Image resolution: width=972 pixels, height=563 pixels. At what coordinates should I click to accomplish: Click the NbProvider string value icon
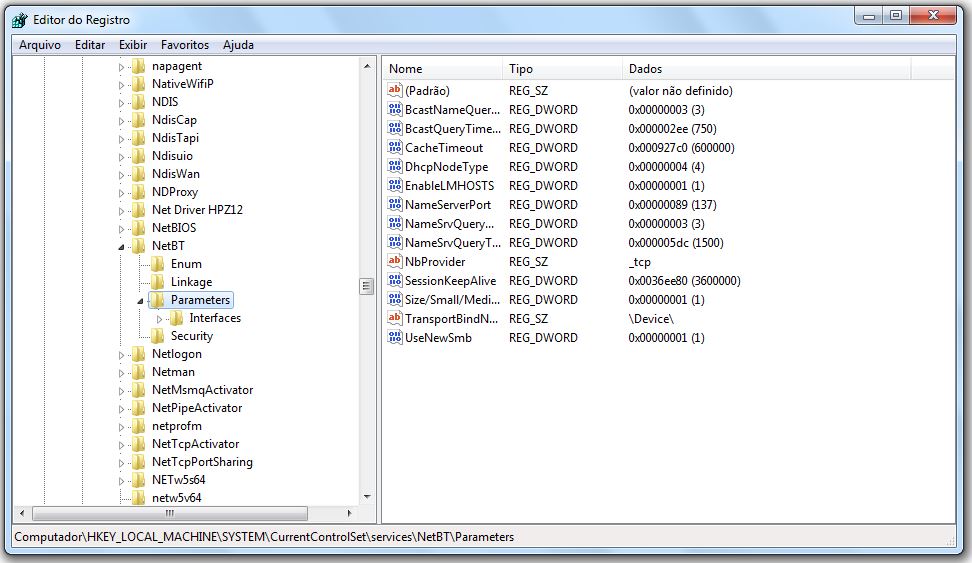pos(394,262)
